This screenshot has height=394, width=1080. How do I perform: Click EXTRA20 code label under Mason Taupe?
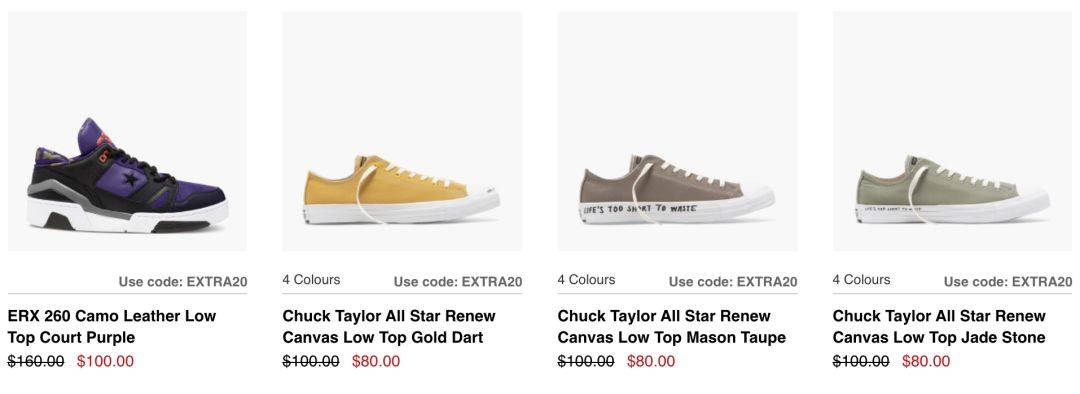coord(733,281)
